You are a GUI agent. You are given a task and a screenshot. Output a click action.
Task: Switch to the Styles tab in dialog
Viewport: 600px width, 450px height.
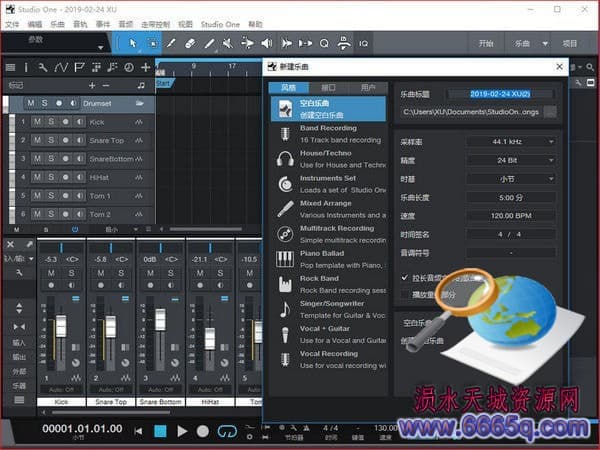point(289,88)
